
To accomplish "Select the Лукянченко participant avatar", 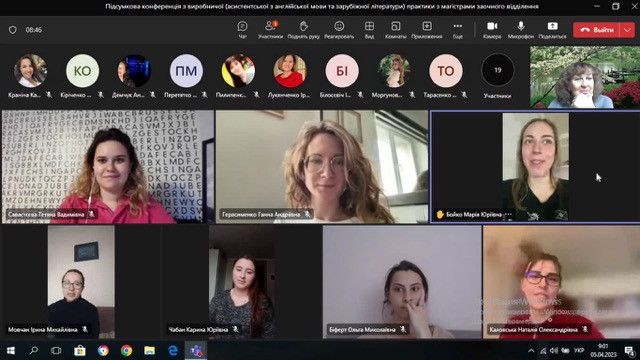I will 290,71.
